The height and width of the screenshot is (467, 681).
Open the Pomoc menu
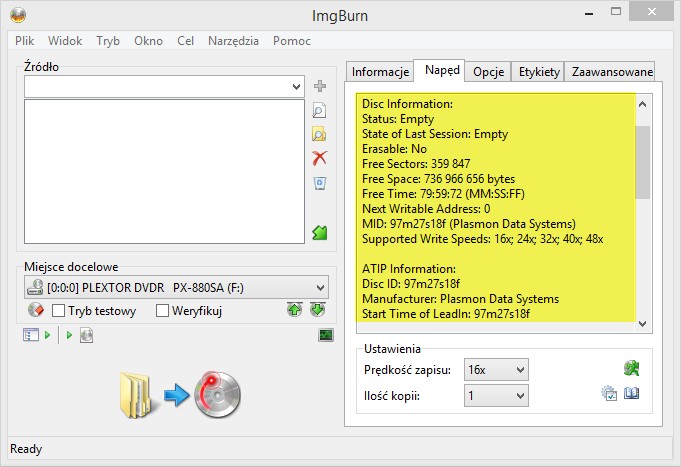[292, 41]
